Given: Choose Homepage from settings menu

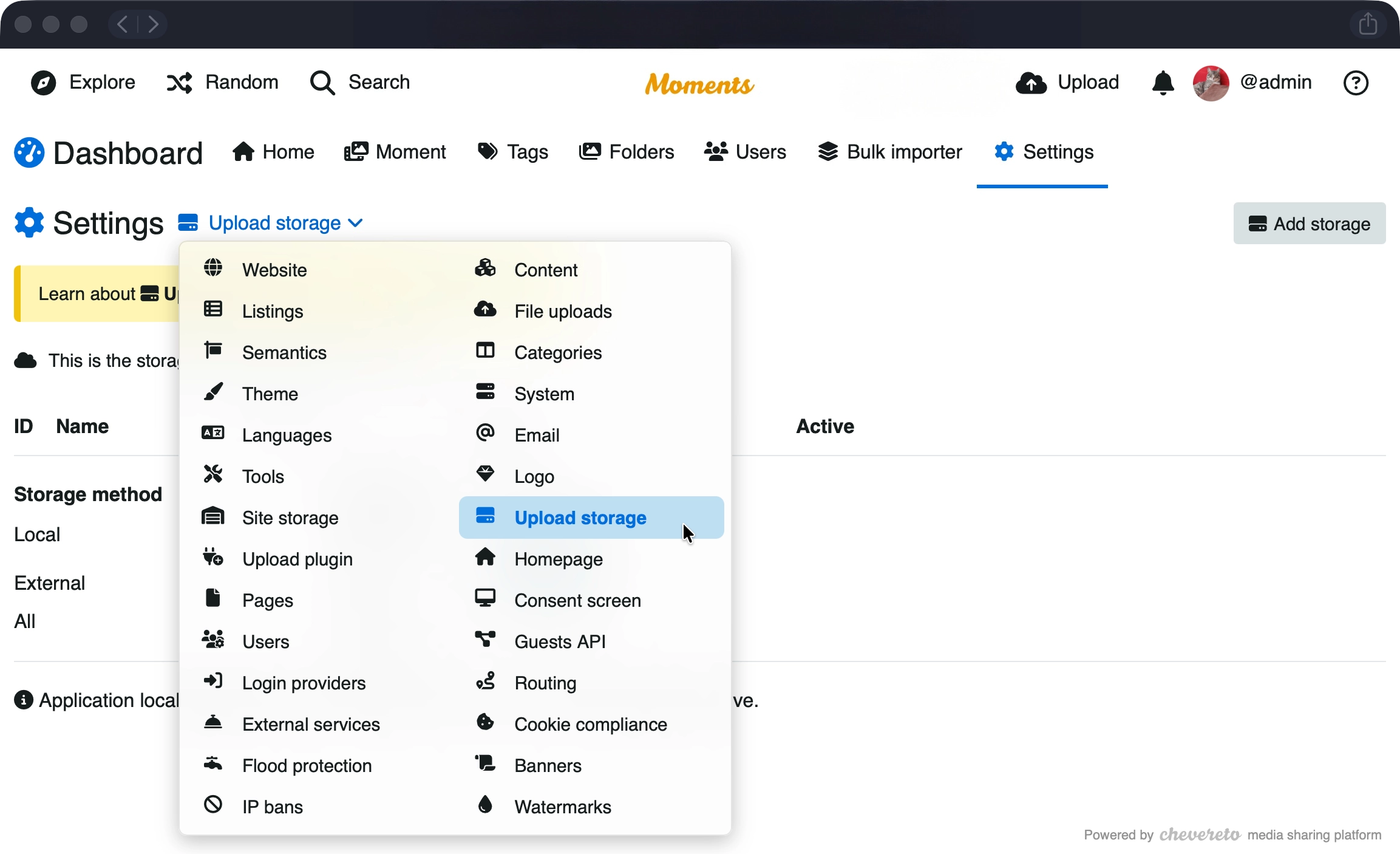Looking at the screenshot, I should [x=591, y=559].
